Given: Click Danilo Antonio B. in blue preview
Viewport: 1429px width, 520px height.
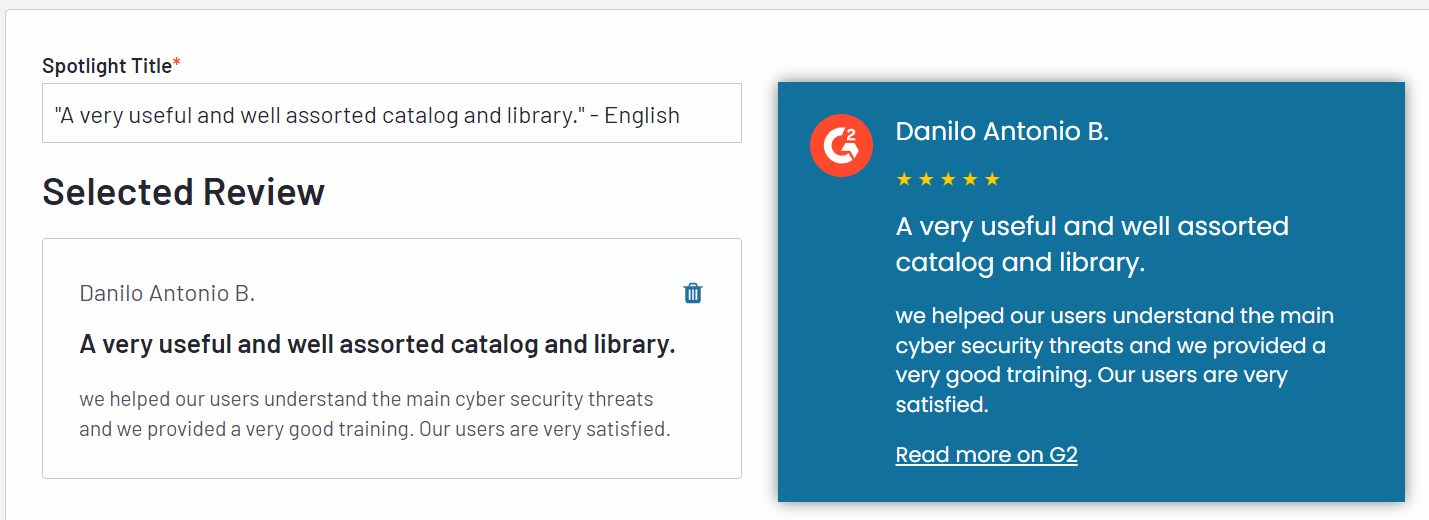Looking at the screenshot, I should click(x=1002, y=131).
